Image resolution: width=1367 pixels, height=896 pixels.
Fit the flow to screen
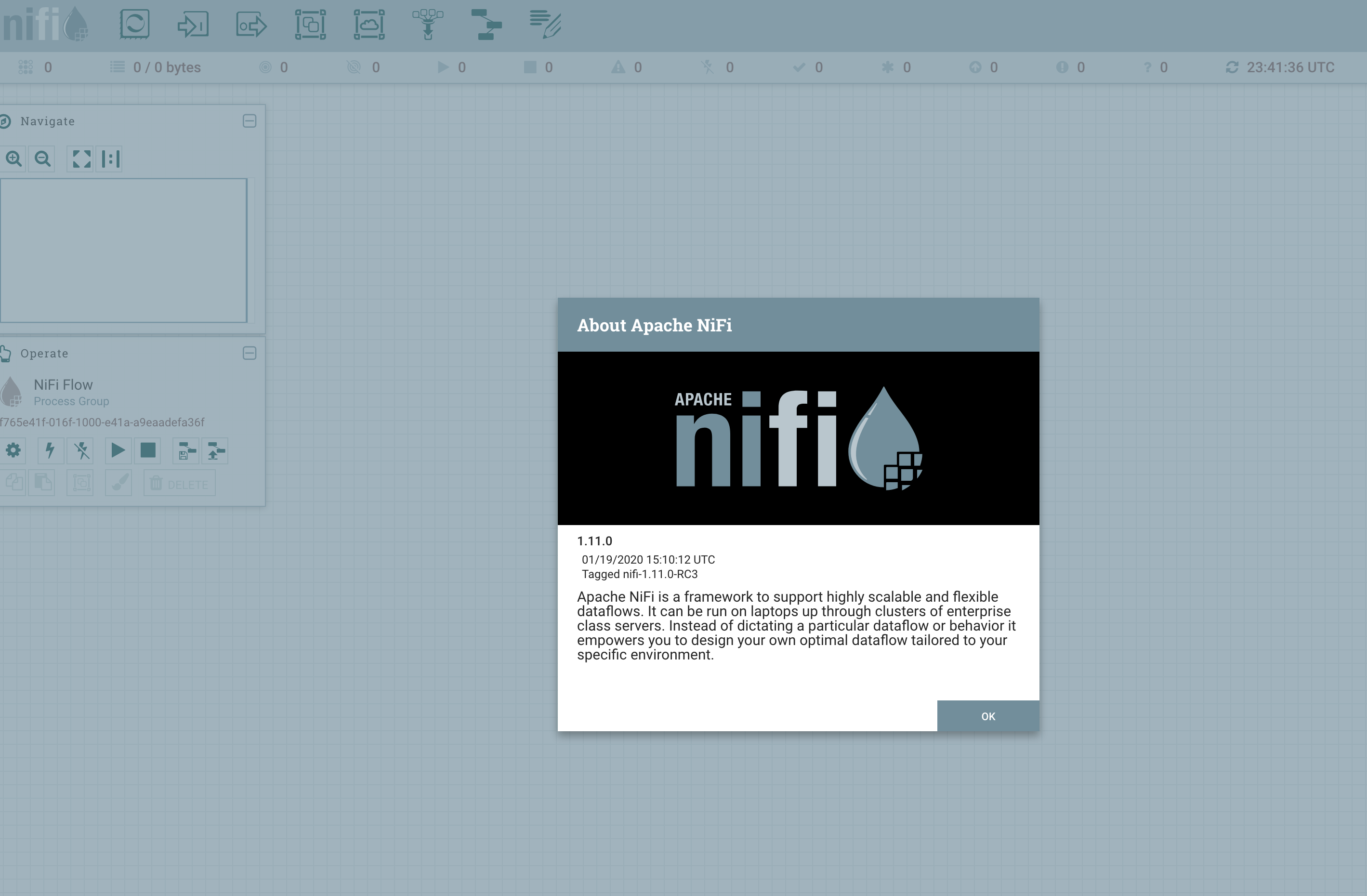click(81, 158)
